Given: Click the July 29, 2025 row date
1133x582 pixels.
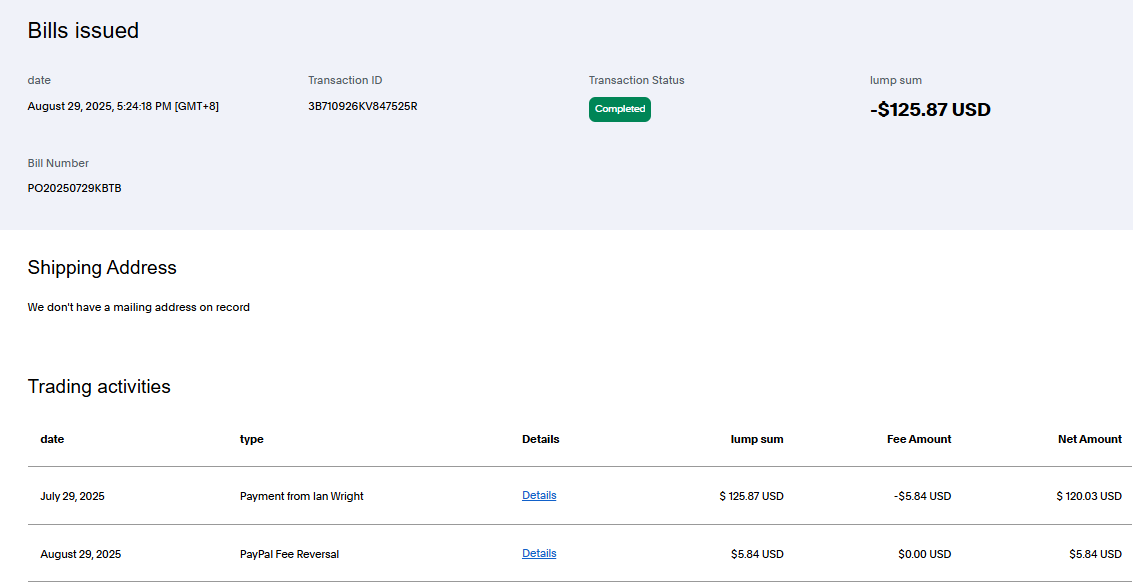Looking at the screenshot, I should pyautogui.click(x=72, y=496).
